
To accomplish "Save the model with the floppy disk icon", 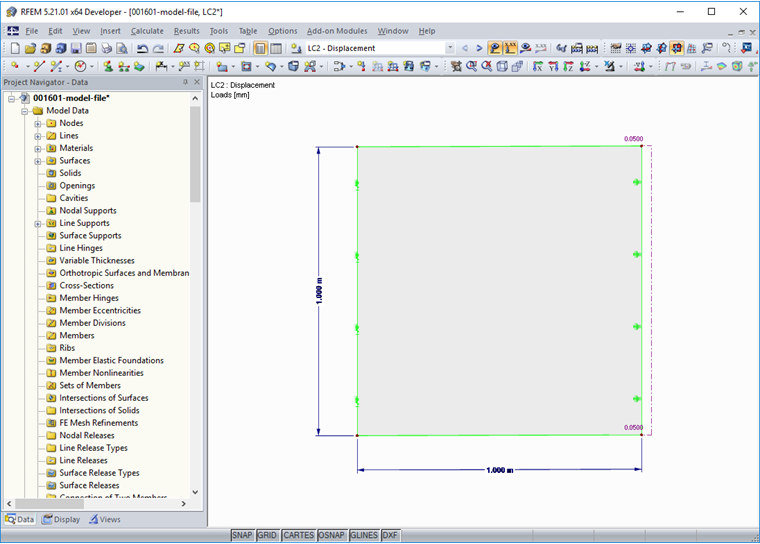I will (x=76, y=48).
